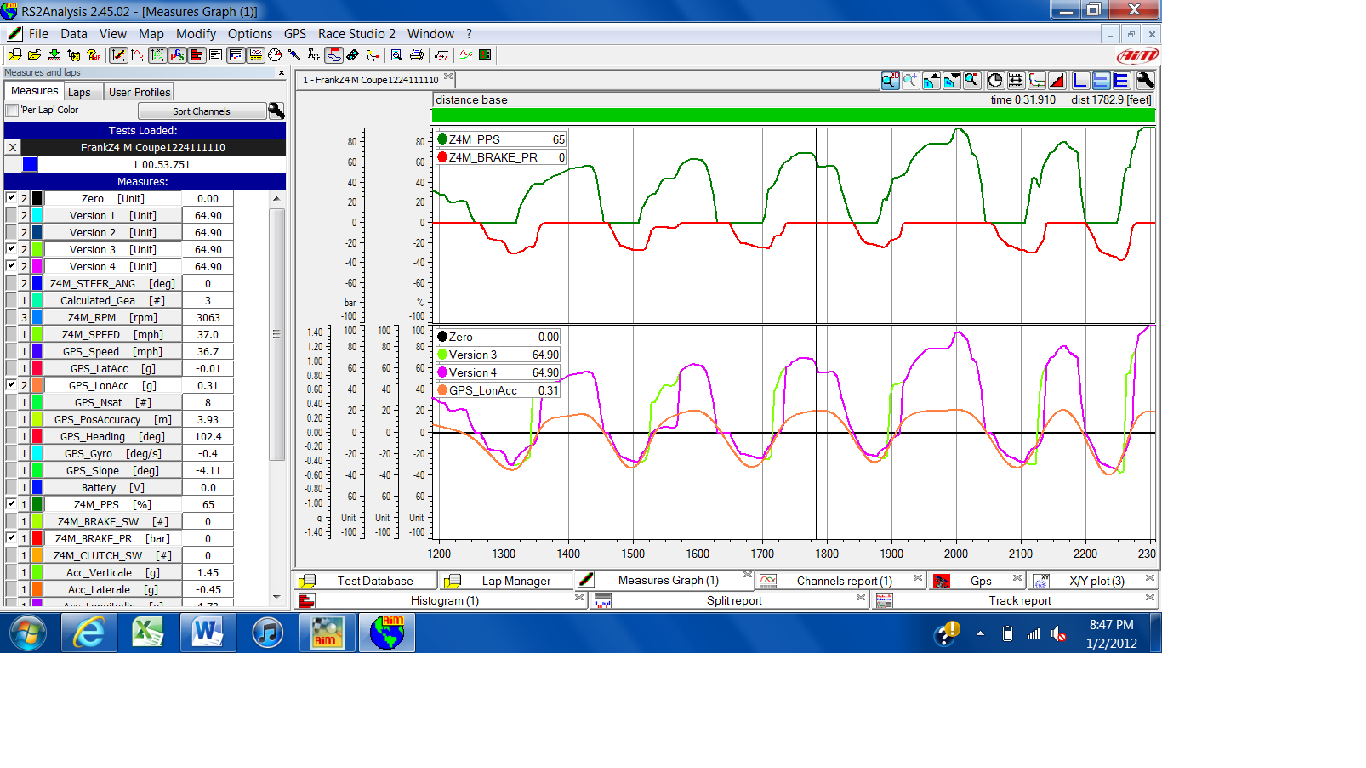Switch to the User Profiles tab
The height and width of the screenshot is (768, 1366).
click(x=139, y=92)
